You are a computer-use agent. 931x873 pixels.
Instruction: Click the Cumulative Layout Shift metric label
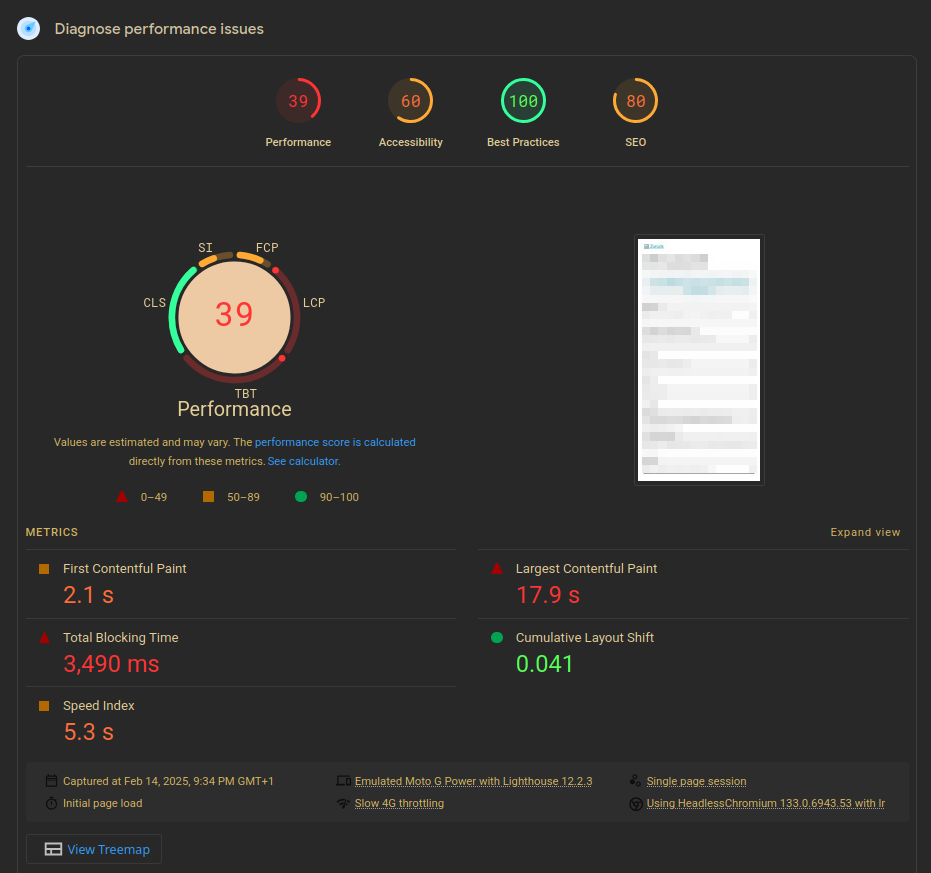(x=585, y=638)
